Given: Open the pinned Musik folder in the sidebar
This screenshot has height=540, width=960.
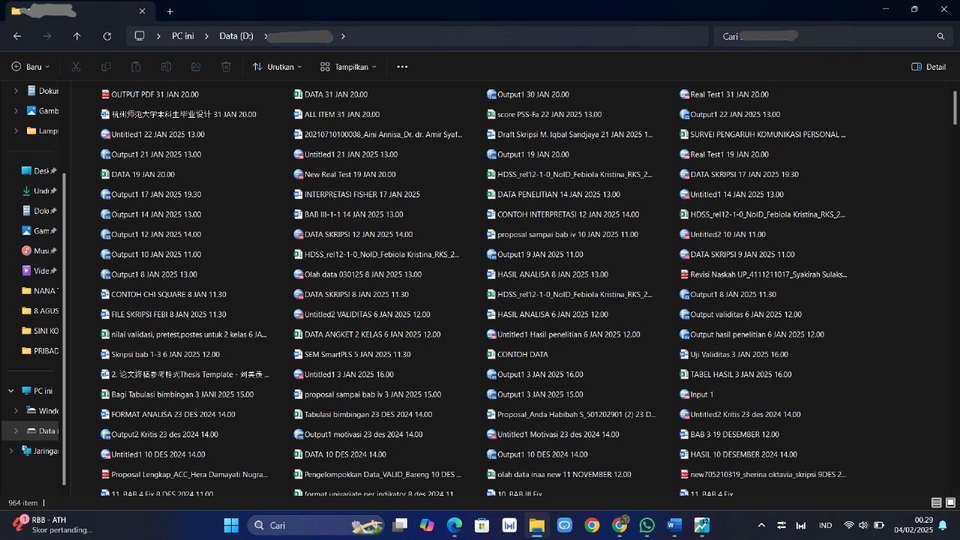Looking at the screenshot, I should point(38,250).
